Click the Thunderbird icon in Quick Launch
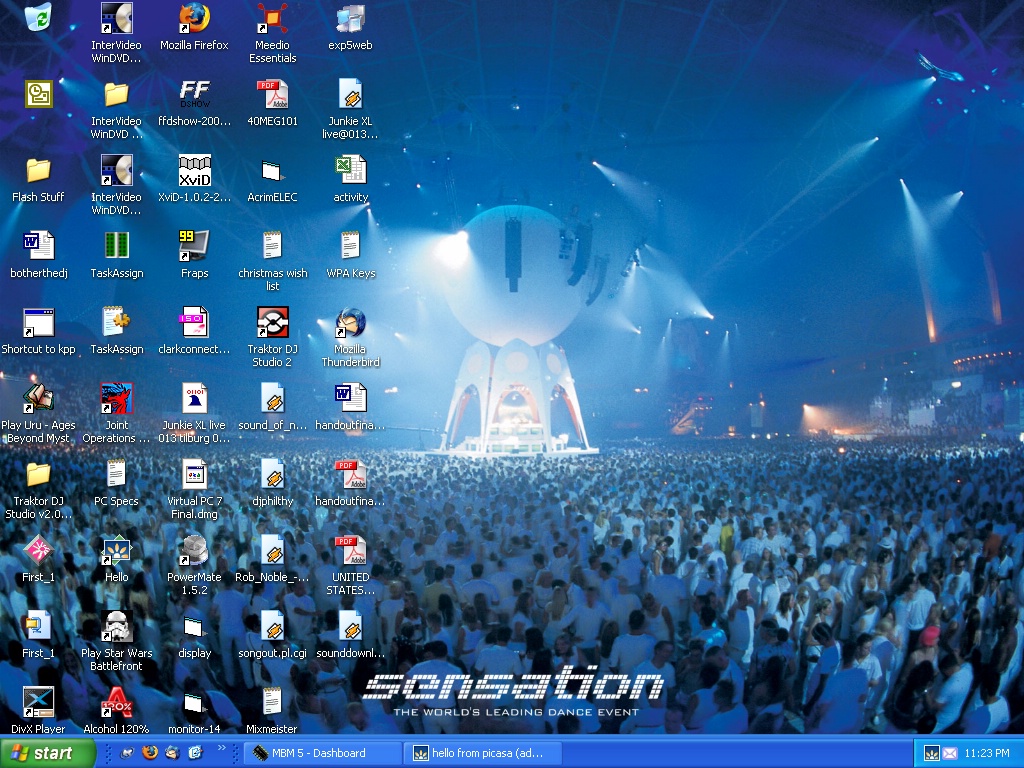 pos(172,753)
